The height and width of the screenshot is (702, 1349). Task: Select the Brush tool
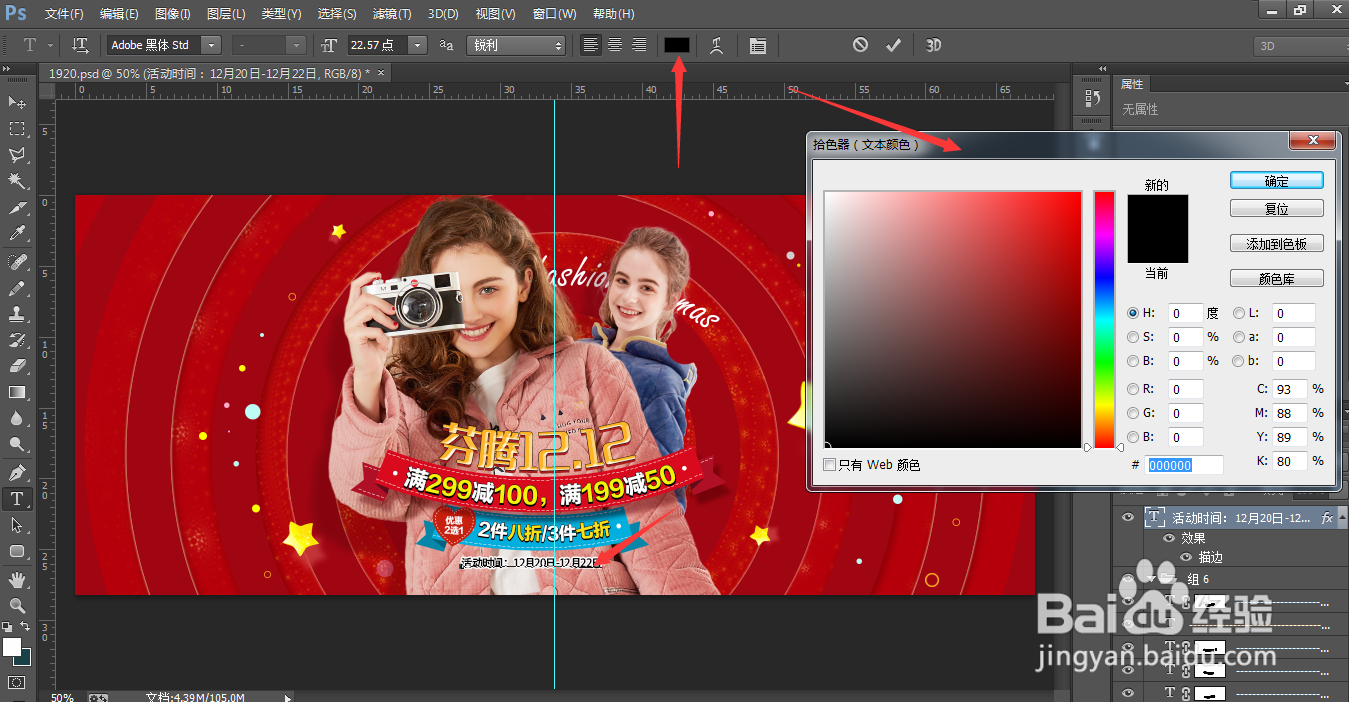click(x=17, y=288)
